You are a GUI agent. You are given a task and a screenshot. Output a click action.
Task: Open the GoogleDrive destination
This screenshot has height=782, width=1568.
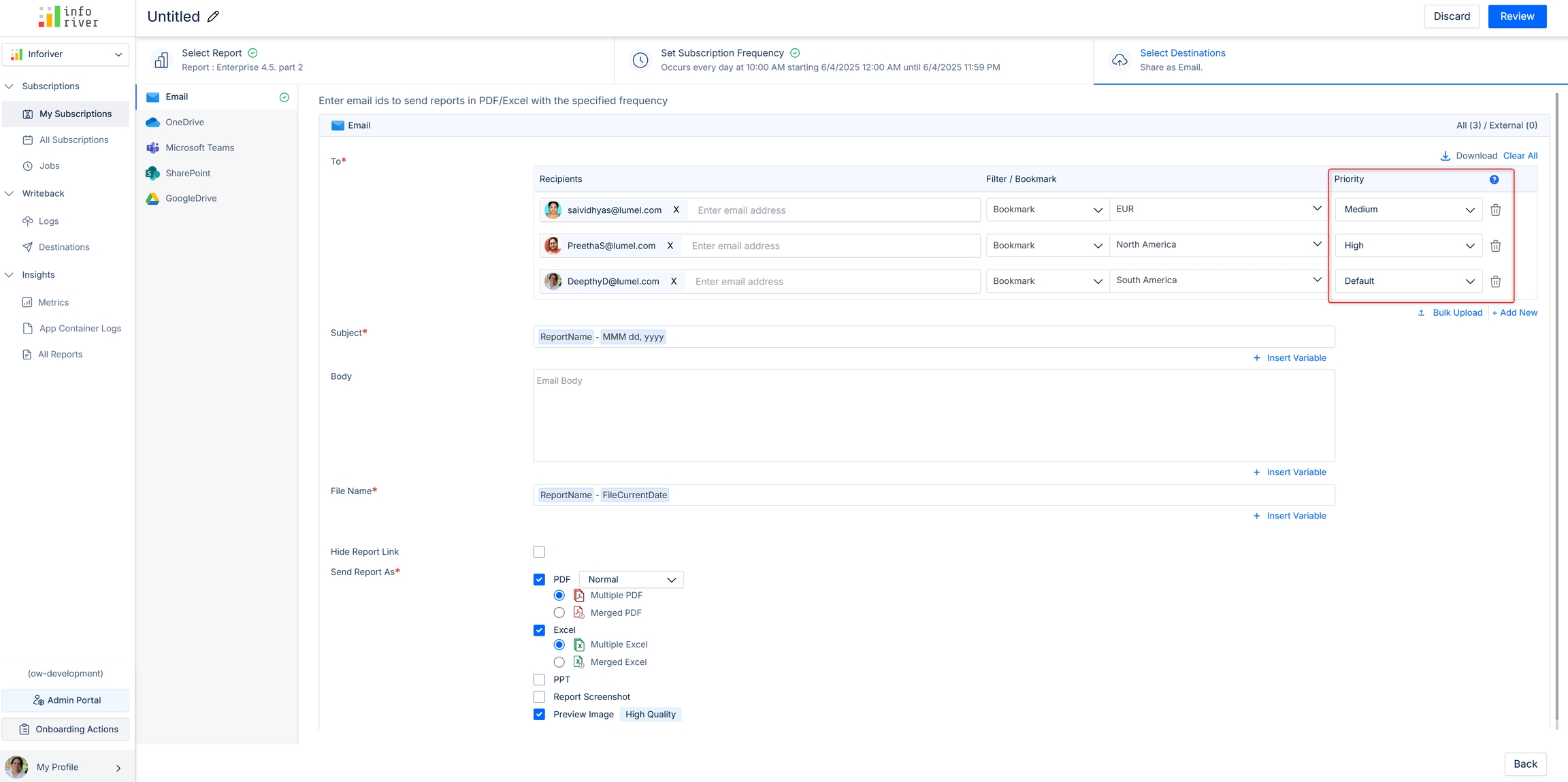pyautogui.click(x=191, y=199)
